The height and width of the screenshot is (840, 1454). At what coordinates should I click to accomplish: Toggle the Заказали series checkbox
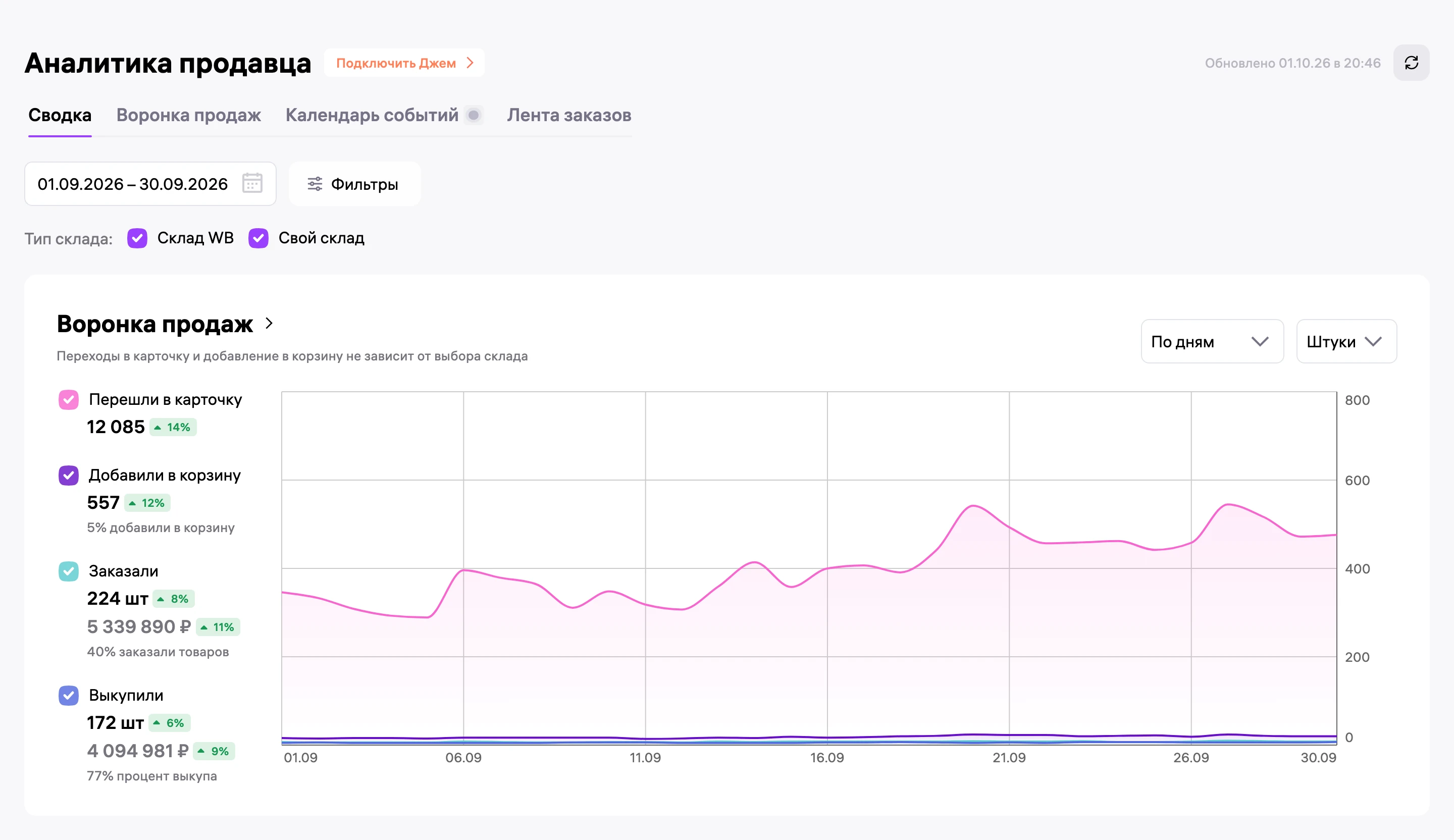coord(69,571)
